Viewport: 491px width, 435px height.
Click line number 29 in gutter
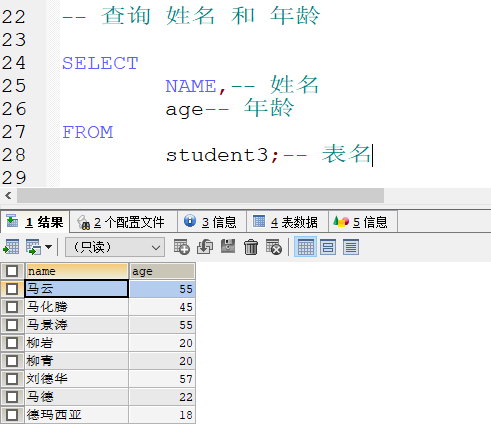point(14,178)
